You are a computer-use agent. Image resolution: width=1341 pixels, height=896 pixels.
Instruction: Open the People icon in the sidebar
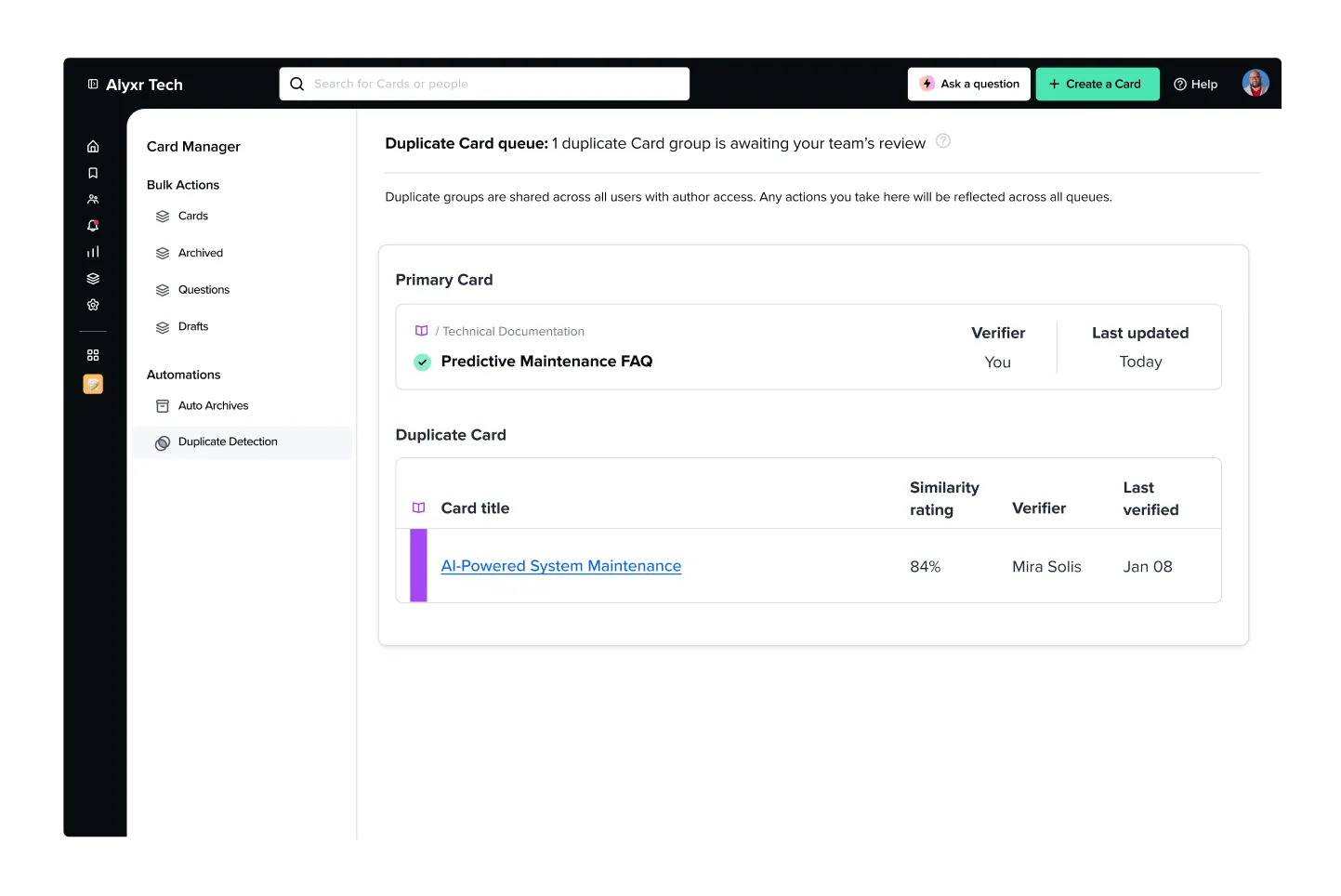[93, 199]
